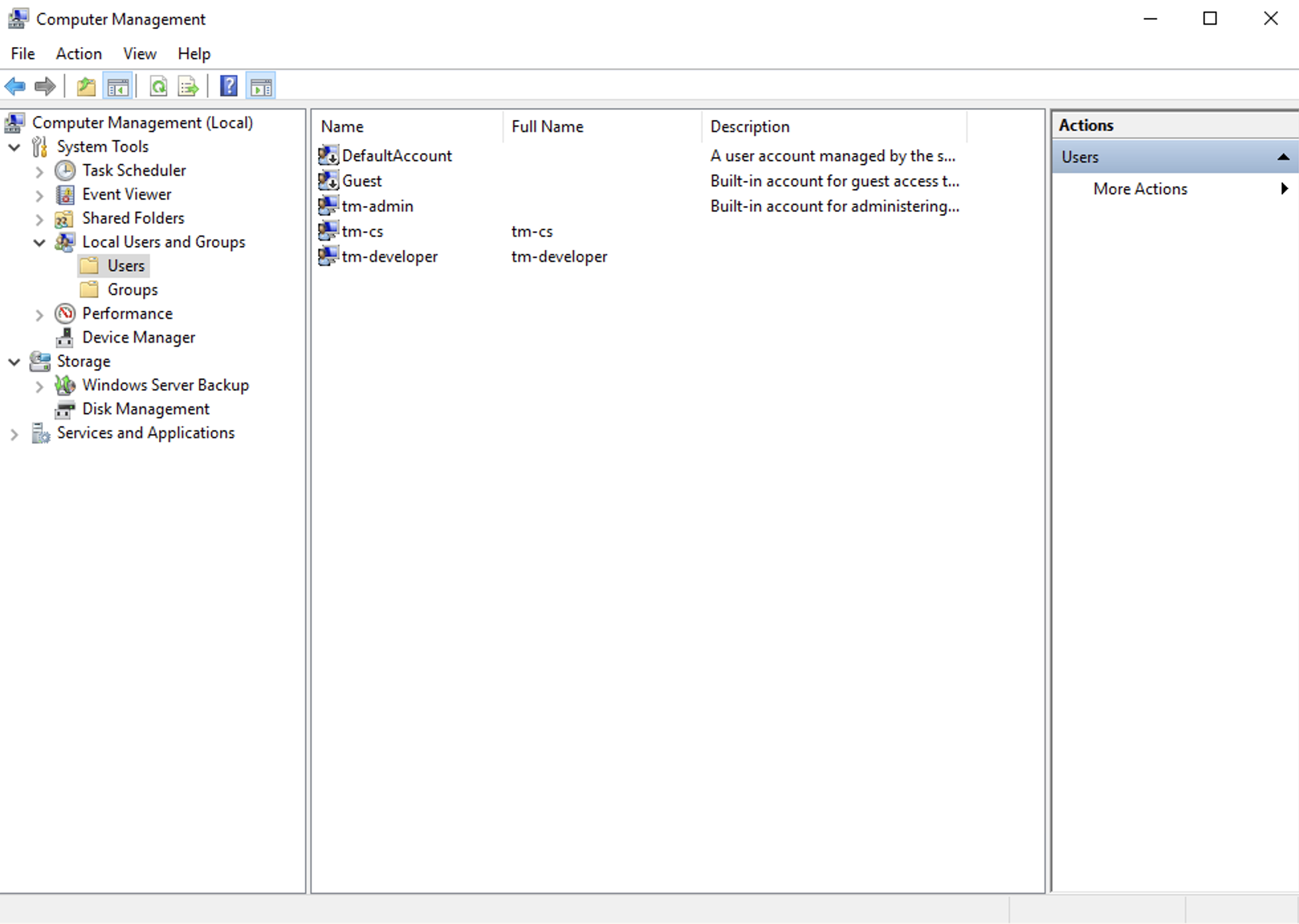
Task: Click the Export List toolbar icon
Action: point(188,86)
